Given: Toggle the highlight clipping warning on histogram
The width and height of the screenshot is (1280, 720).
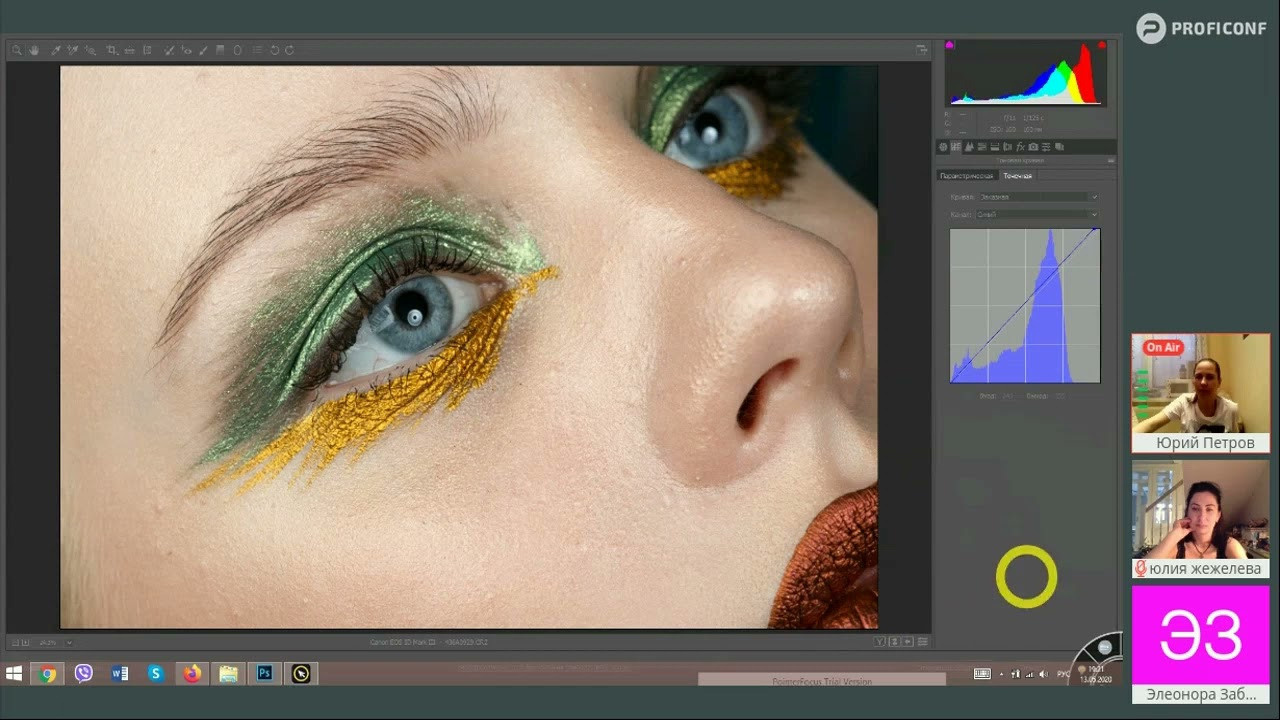Looking at the screenshot, I should (1101, 45).
